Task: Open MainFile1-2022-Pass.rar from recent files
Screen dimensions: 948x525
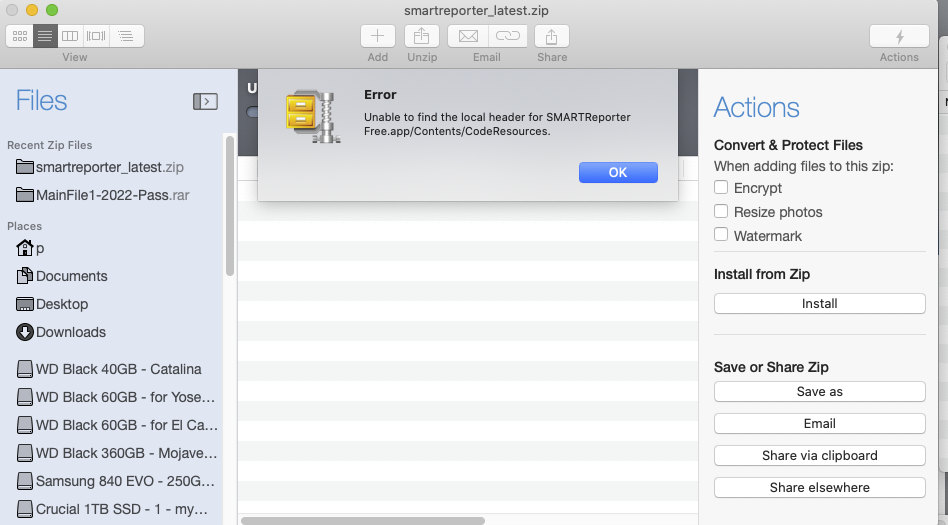Action: point(112,195)
